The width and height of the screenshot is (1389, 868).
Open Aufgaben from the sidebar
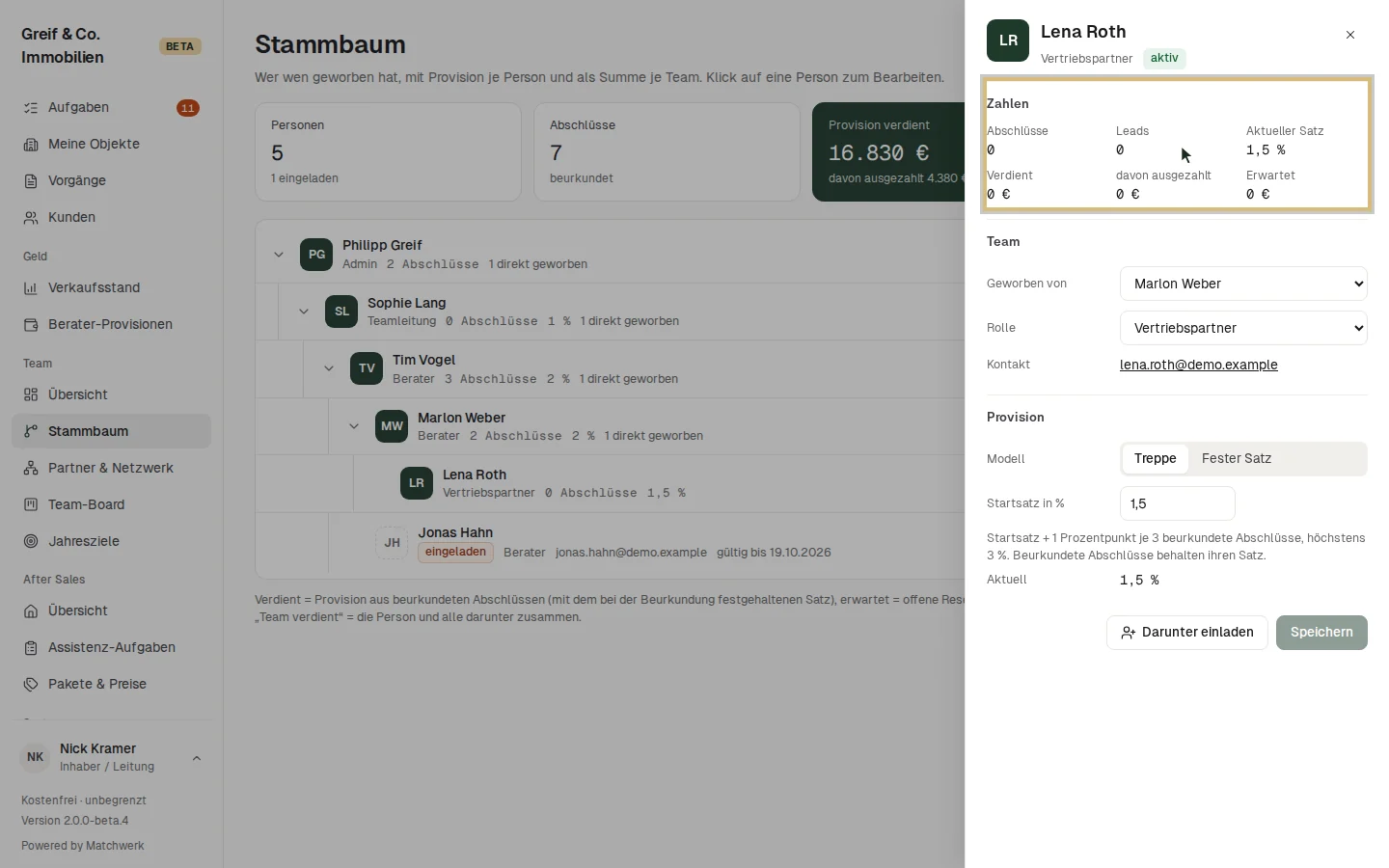pyautogui.click(x=111, y=108)
